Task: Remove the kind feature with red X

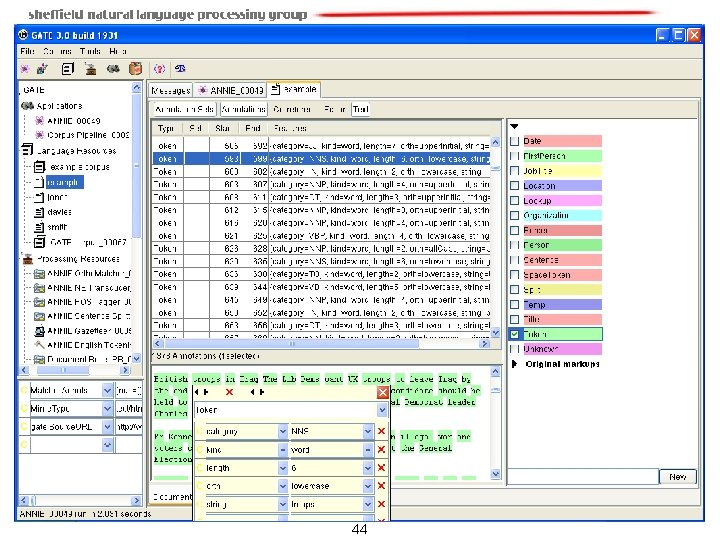Action: [x=381, y=450]
